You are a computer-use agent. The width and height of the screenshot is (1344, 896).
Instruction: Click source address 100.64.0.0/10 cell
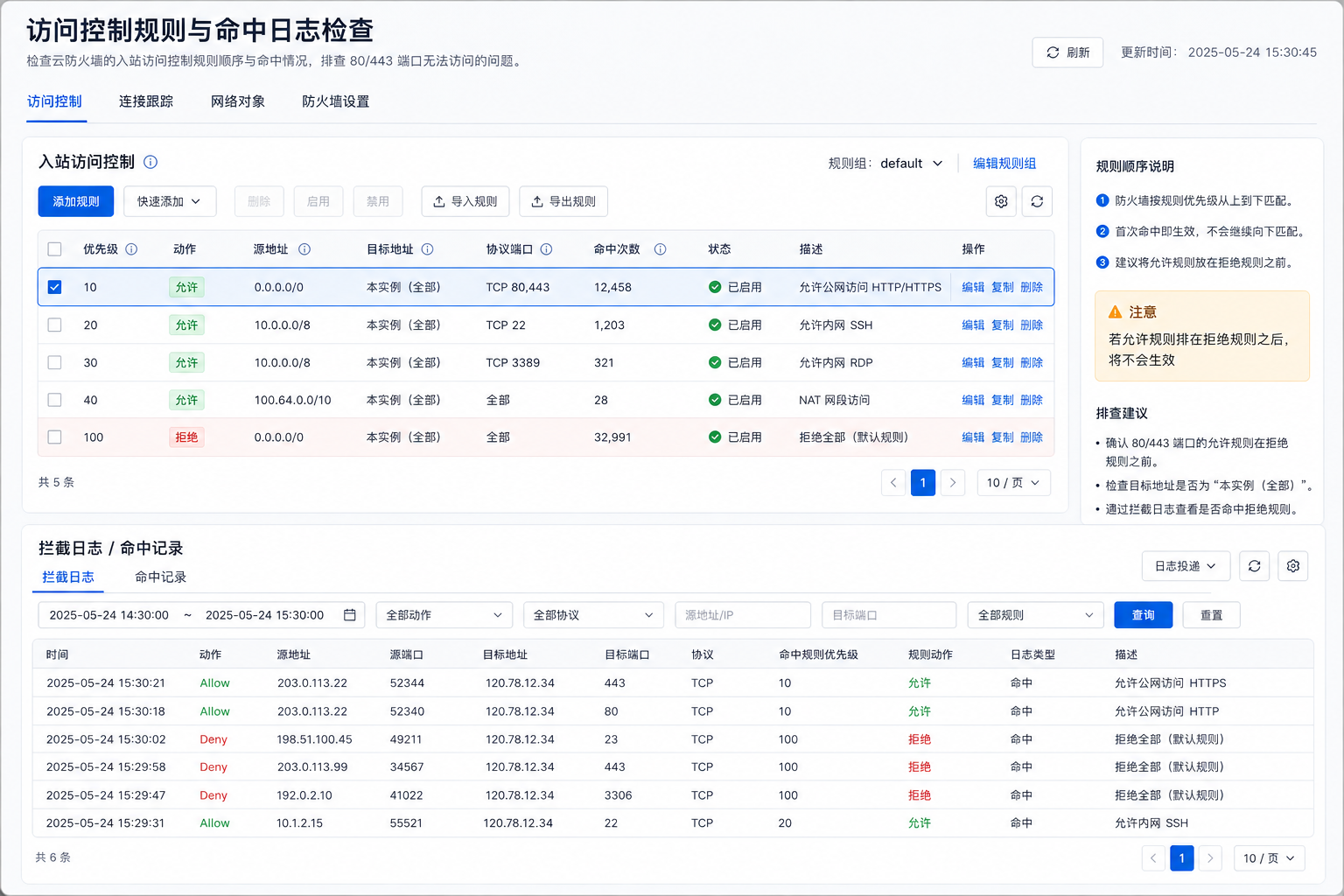click(293, 400)
